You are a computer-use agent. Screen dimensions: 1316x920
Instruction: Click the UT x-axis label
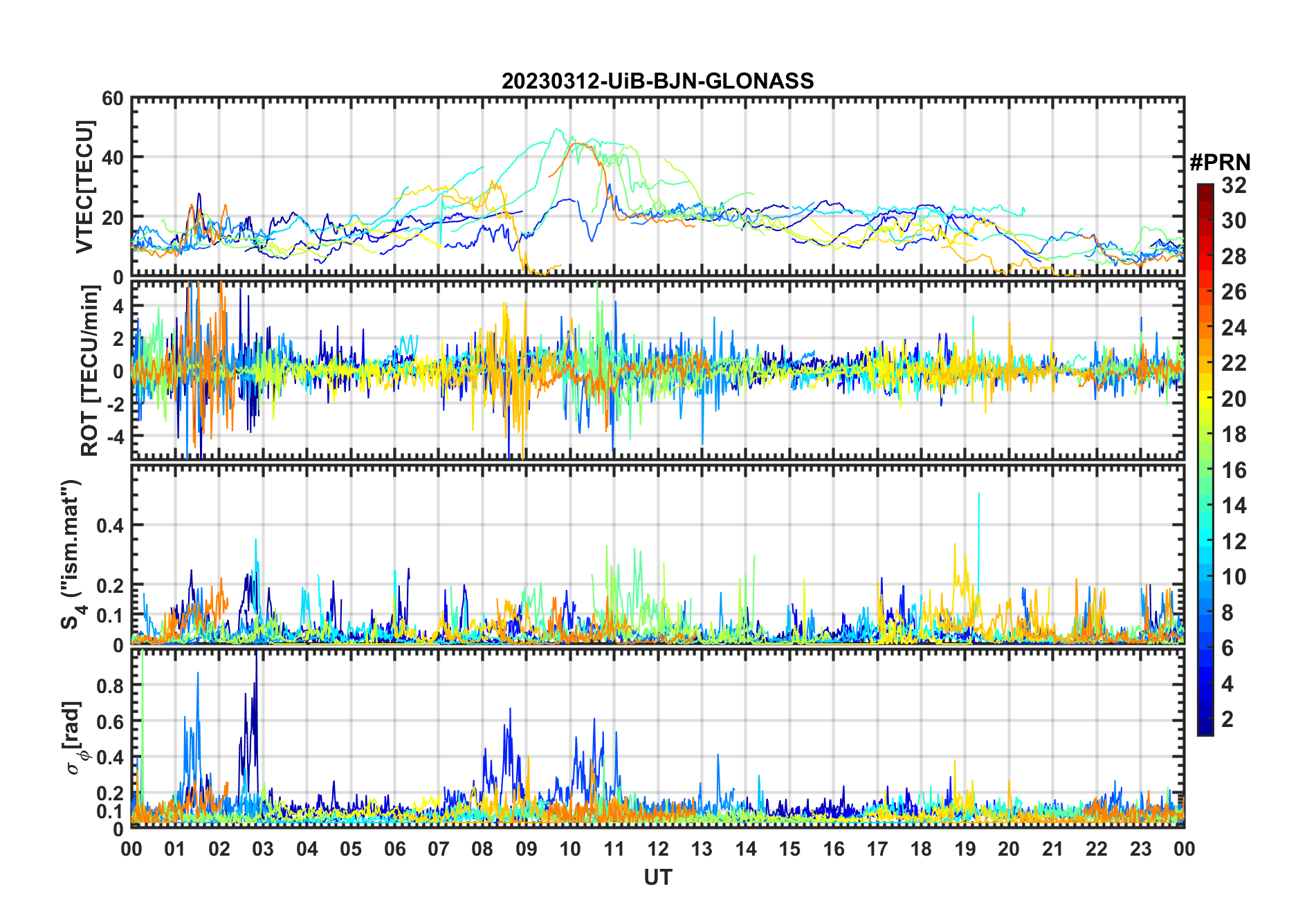tap(657, 877)
